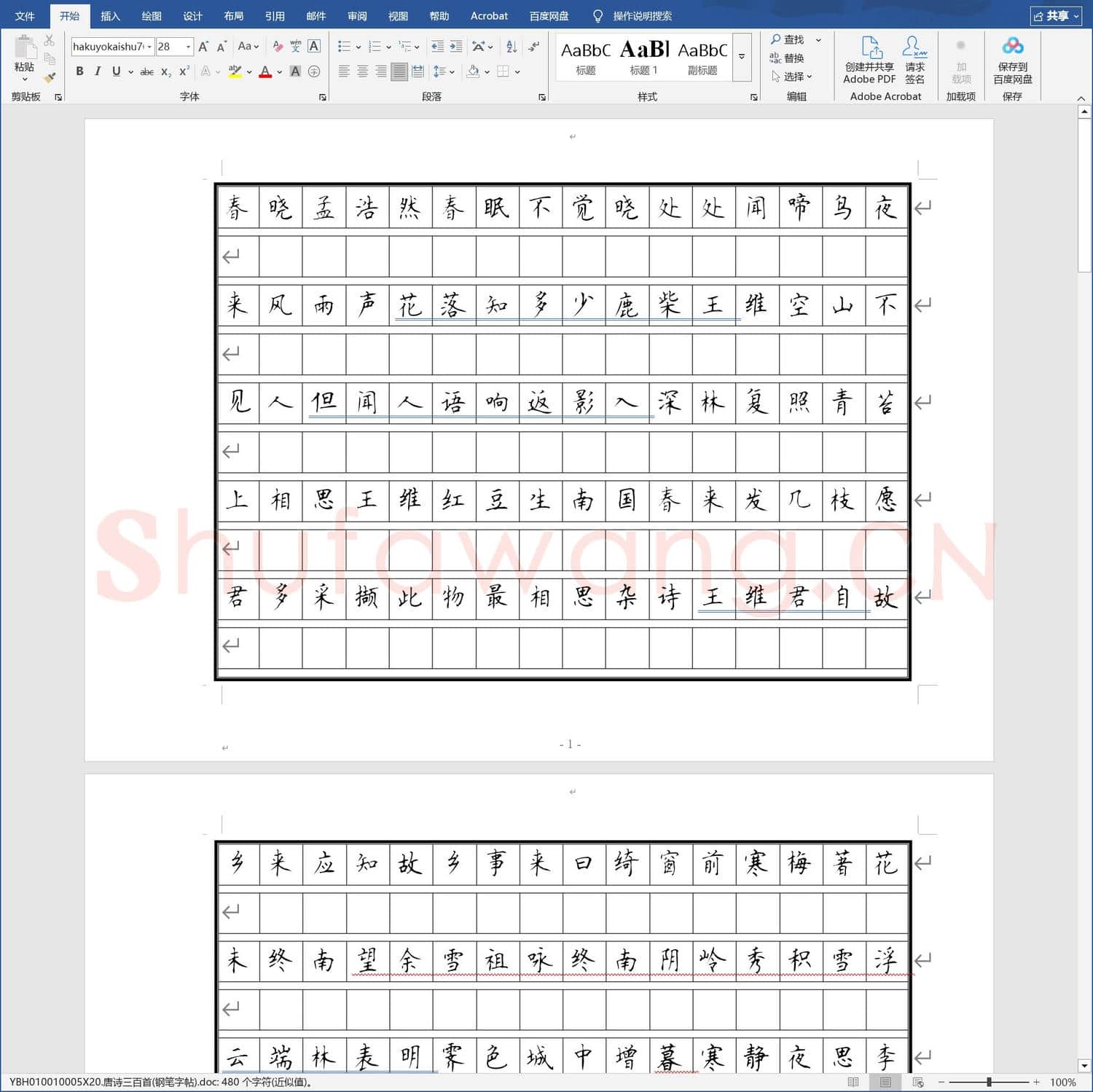Open the font name dropdown hakuyokaishu
The height and width of the screenshot is (1092, 1093).
(x=149, y=47)
